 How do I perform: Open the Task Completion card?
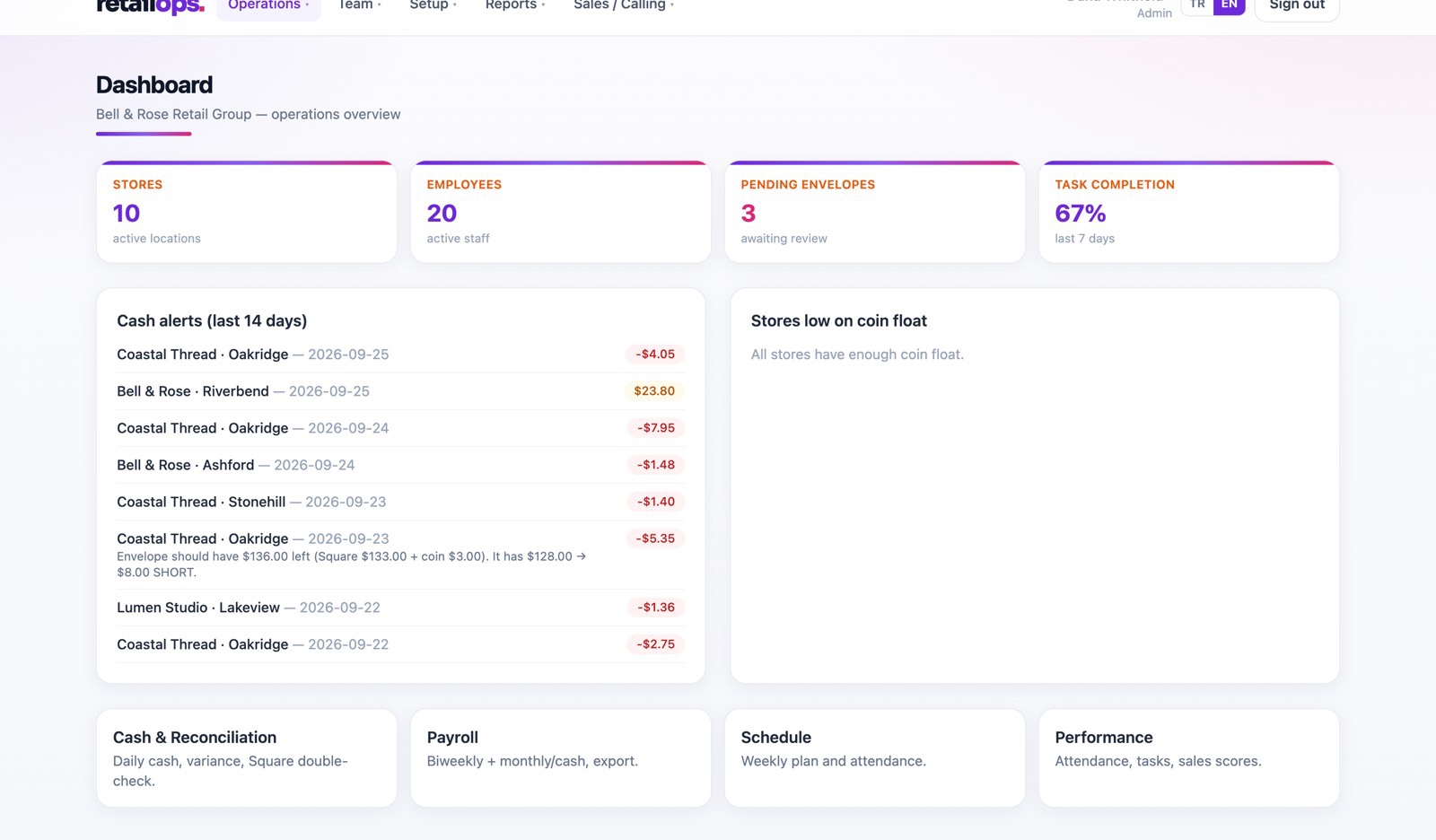[x=1189, y=212]
